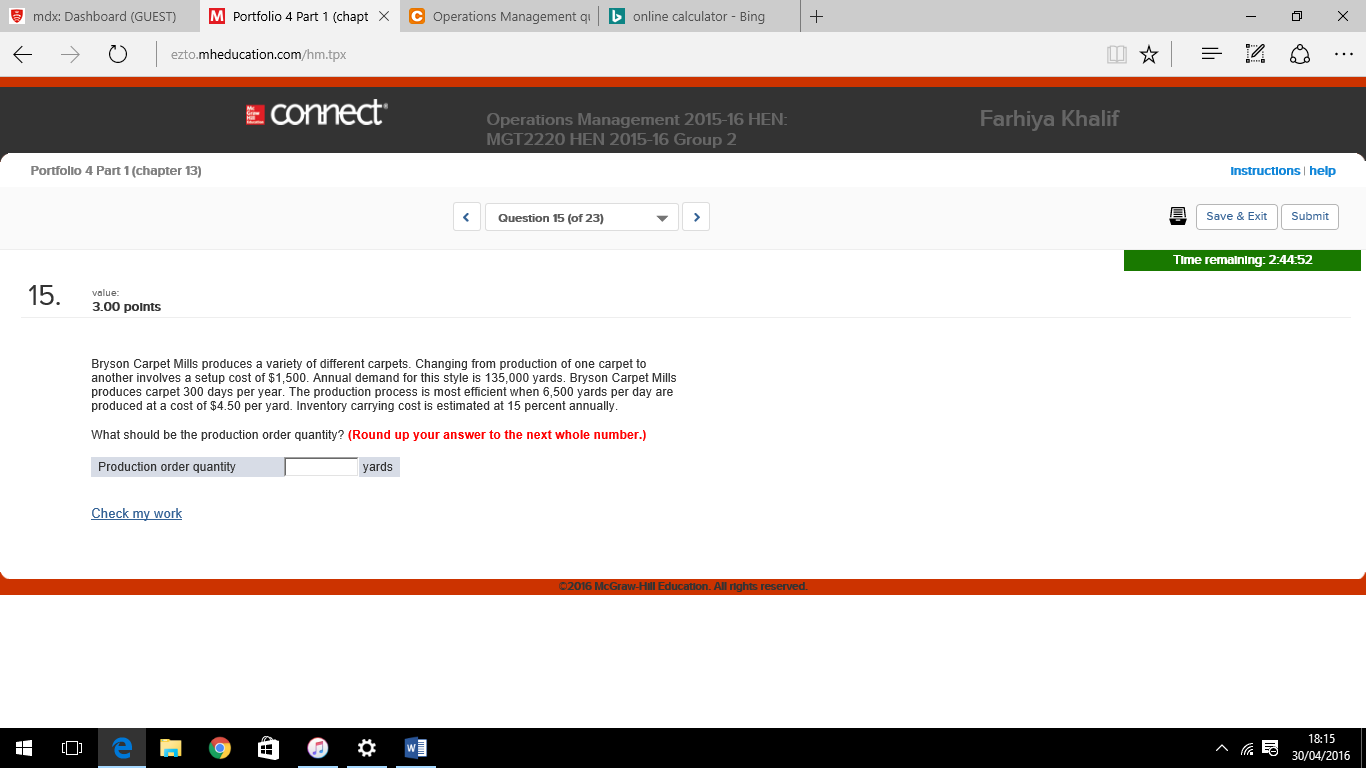This screenshot has width=1366, height=768.
Task: Open the help link
Action: tap(1322, 171)
